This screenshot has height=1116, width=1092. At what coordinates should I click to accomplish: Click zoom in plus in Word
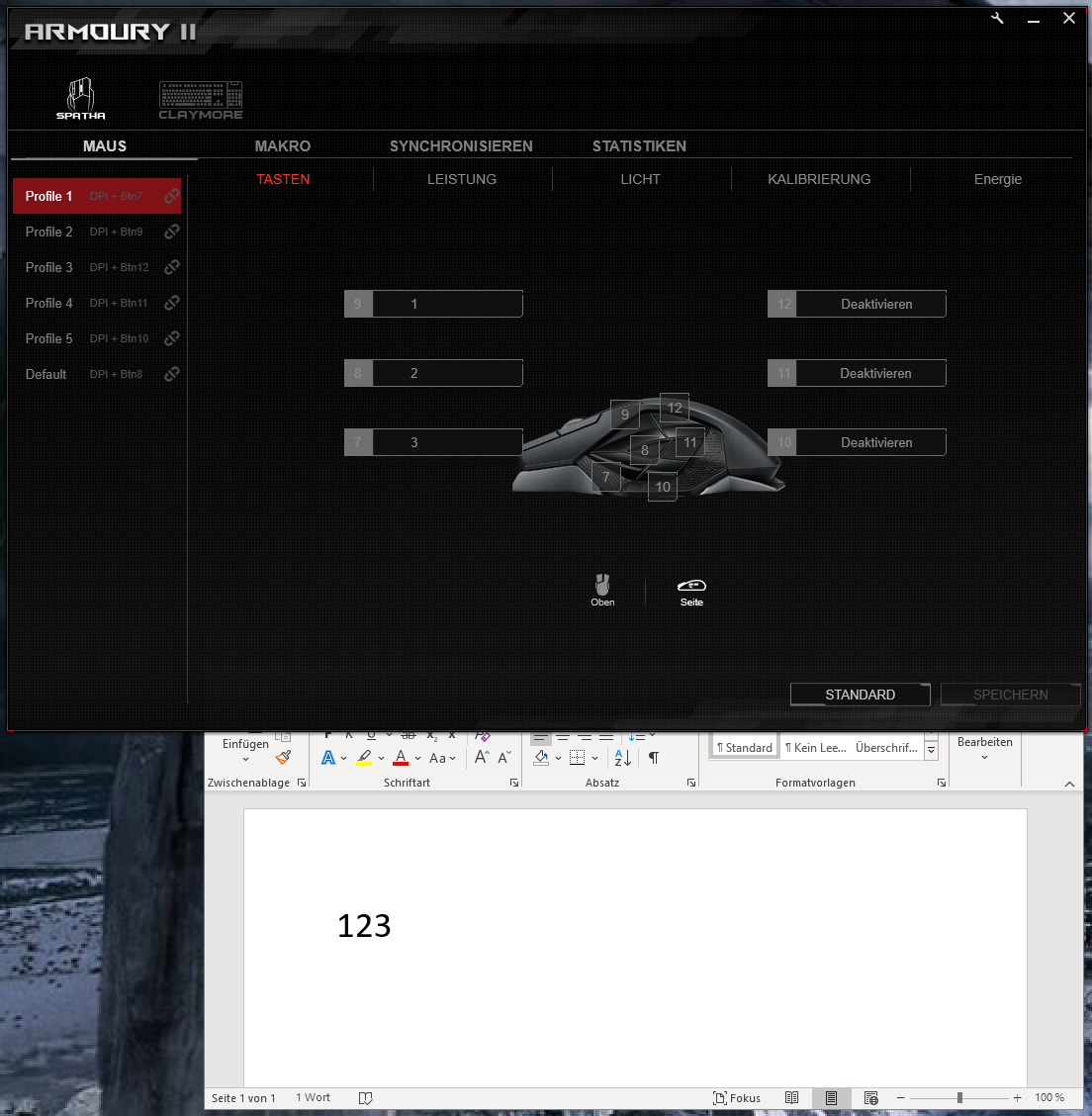click(1017, 1098)
